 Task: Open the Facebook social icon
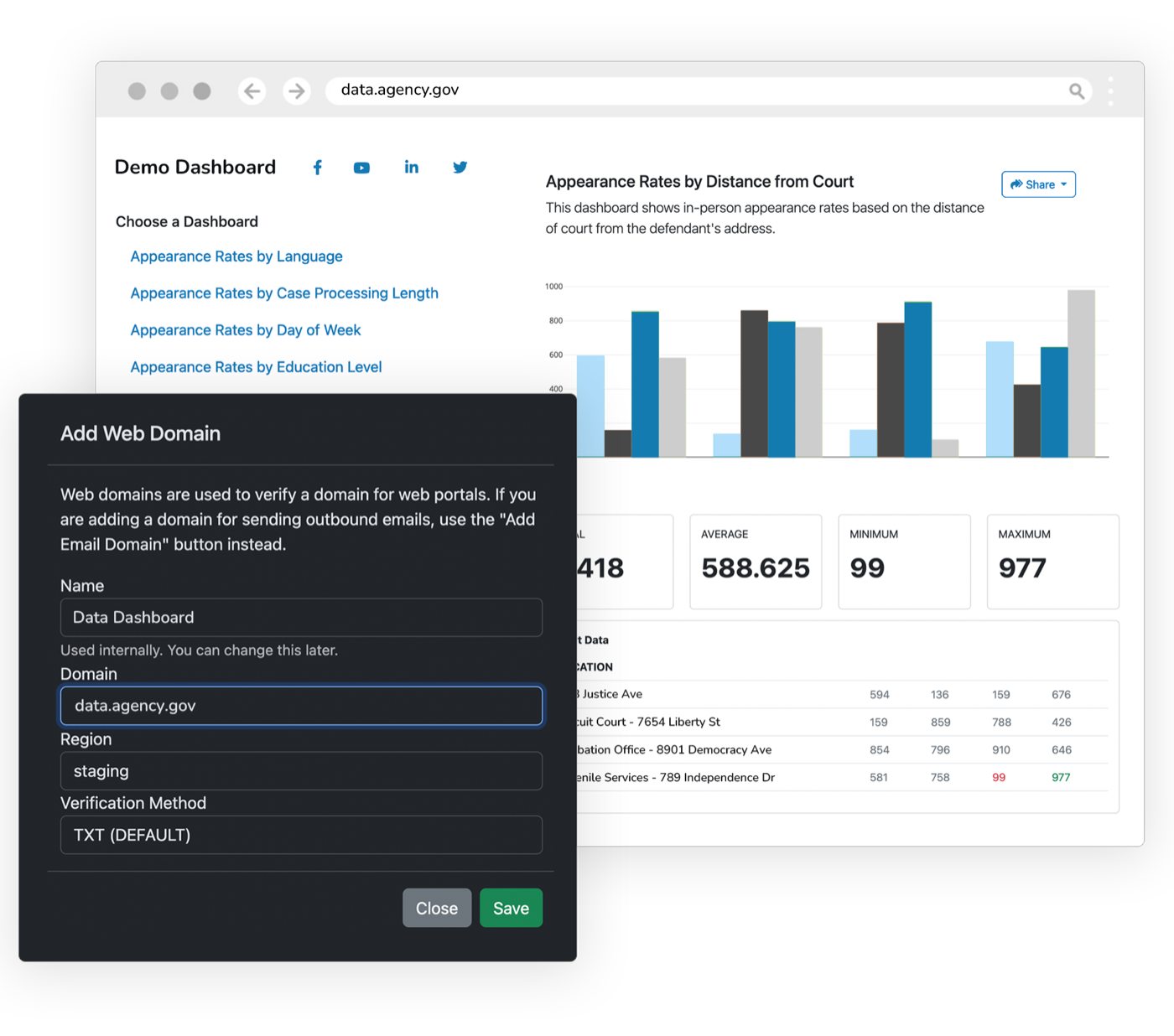[x=317, y=168]
